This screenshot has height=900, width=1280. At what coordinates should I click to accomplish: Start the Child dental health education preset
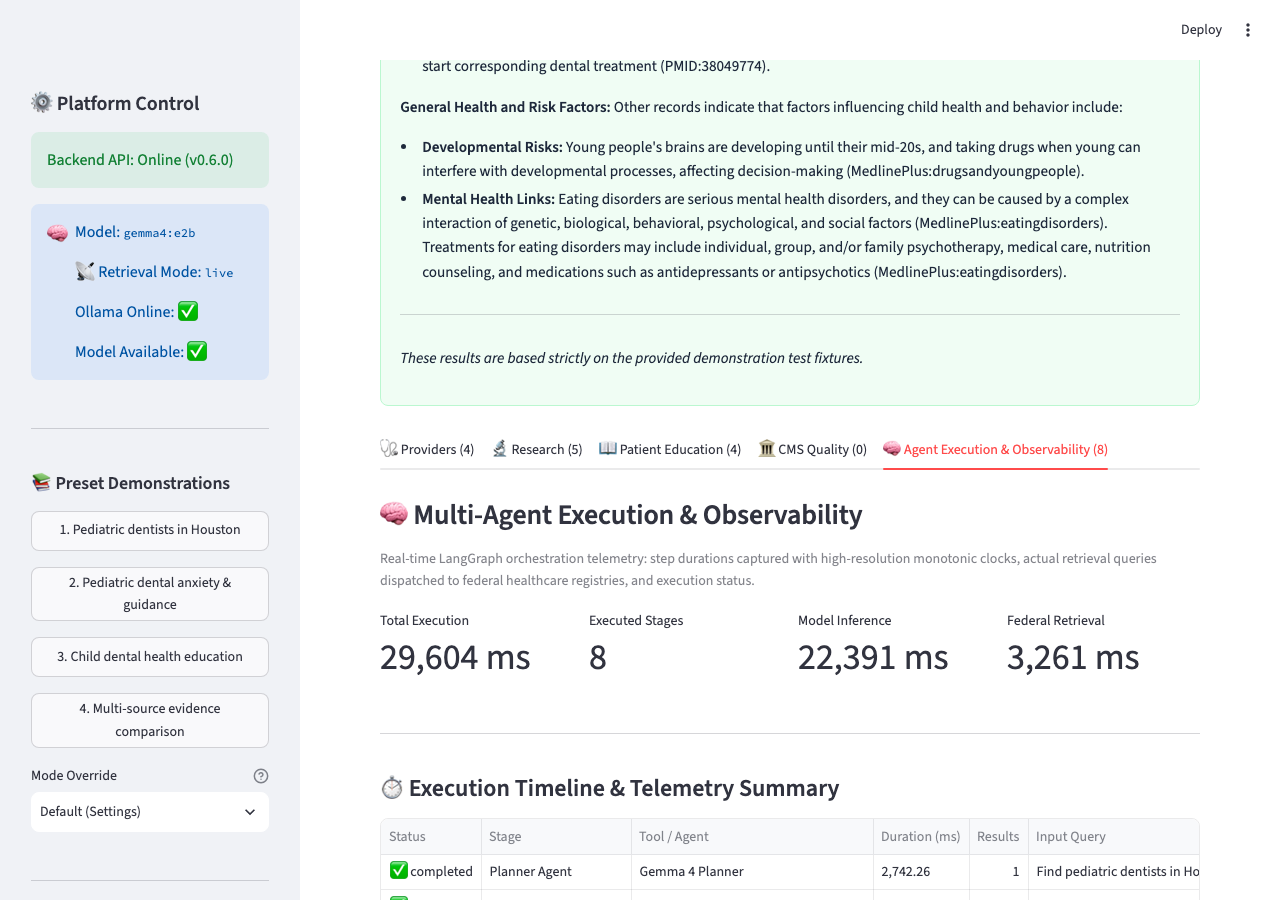point(150,657)
